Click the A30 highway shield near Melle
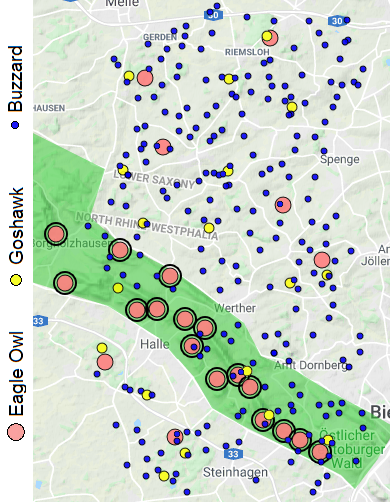 [213, 15]
